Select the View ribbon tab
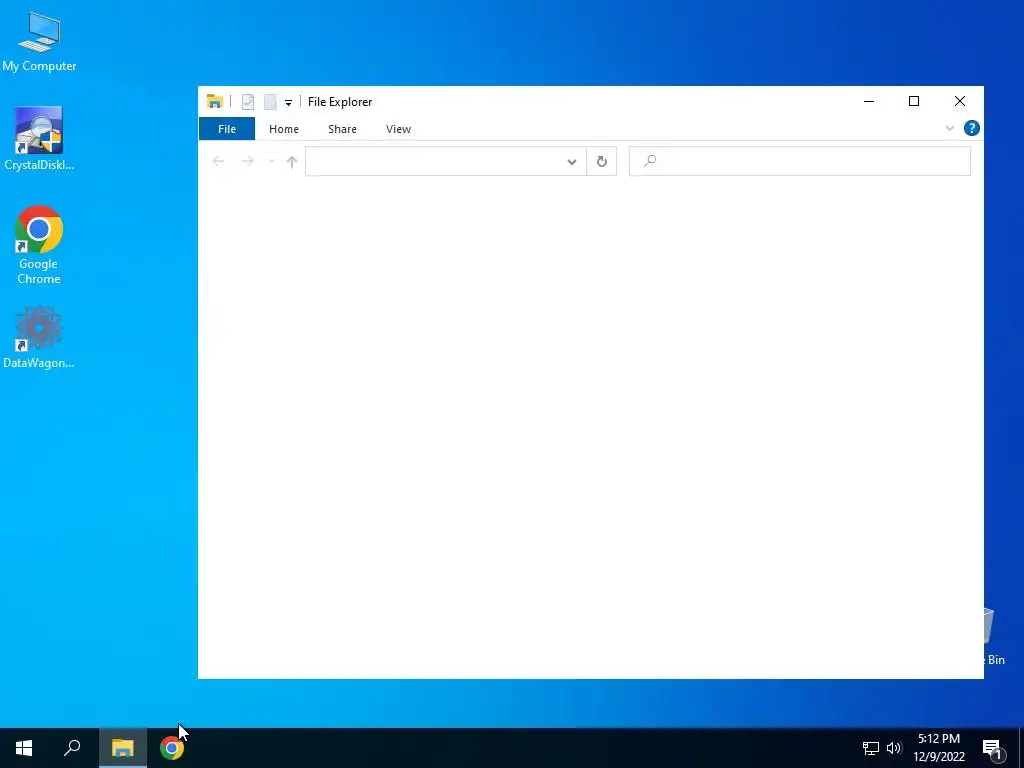The width and height of the screenshot is (1024, 768). tap(398, 129)
